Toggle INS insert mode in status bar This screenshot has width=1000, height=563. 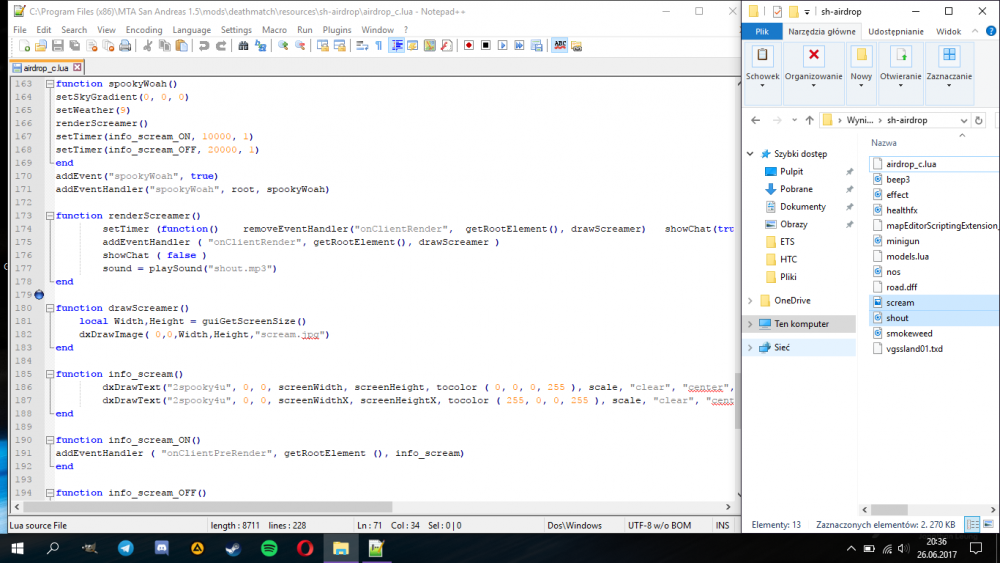(x=721, y=525)
